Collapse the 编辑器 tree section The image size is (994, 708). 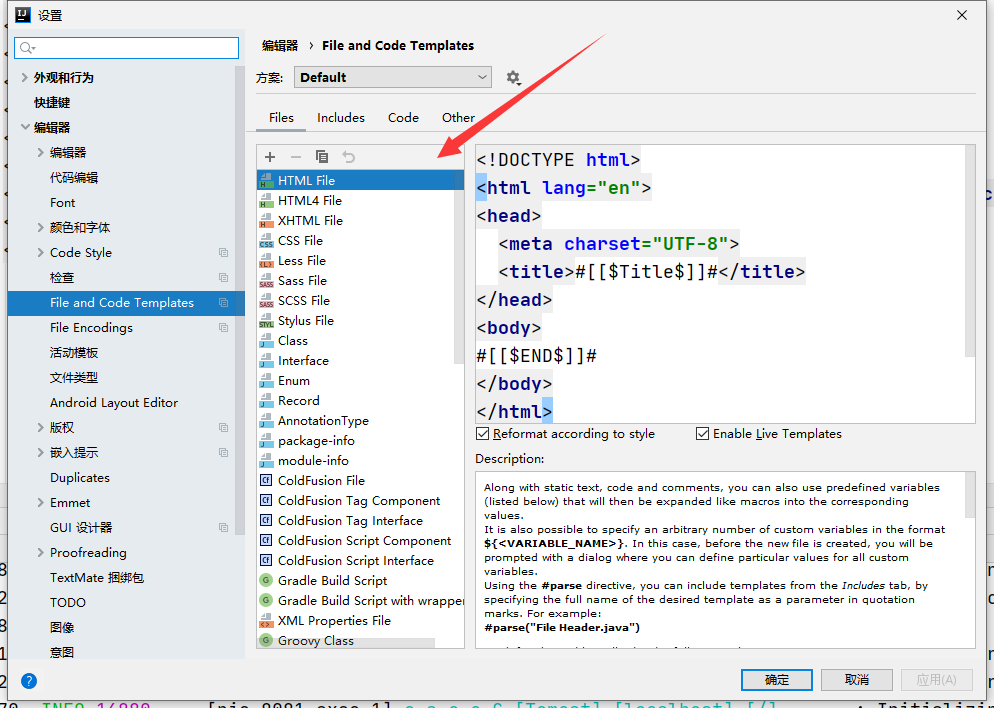(x=23, y=127)
